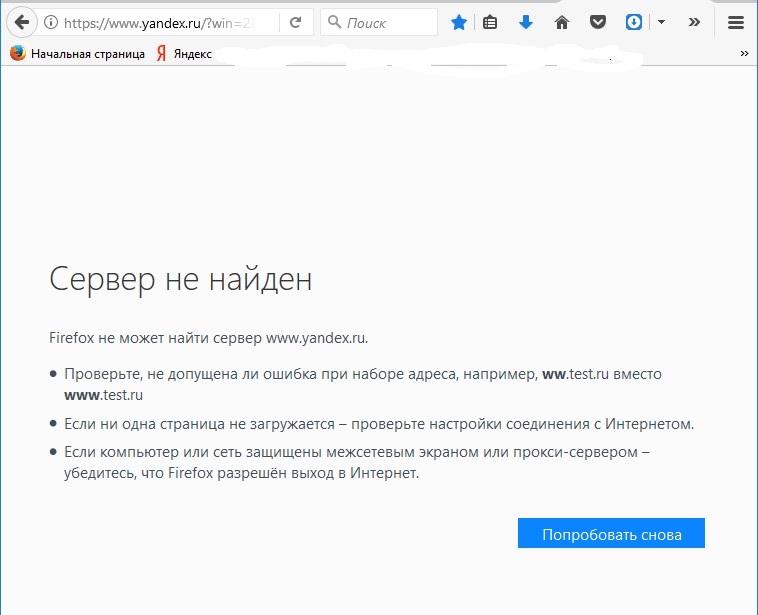Go to home page icon
Image resolution: width=758 pixels, height=615 pixels.
point(562,22)
